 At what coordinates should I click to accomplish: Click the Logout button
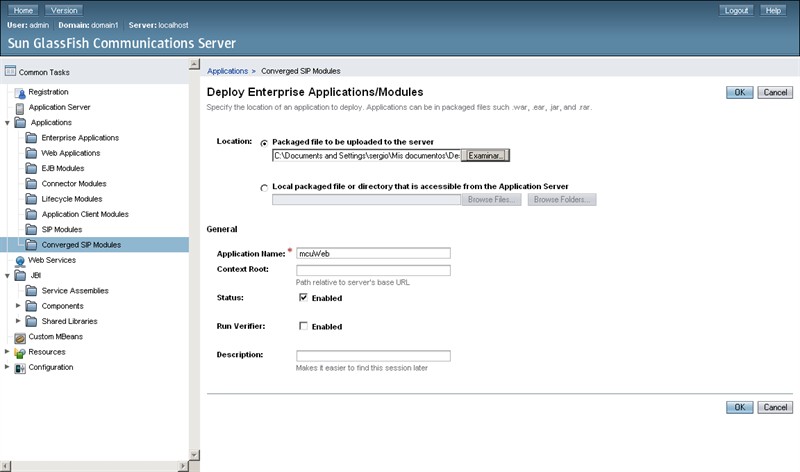[736, 10]
